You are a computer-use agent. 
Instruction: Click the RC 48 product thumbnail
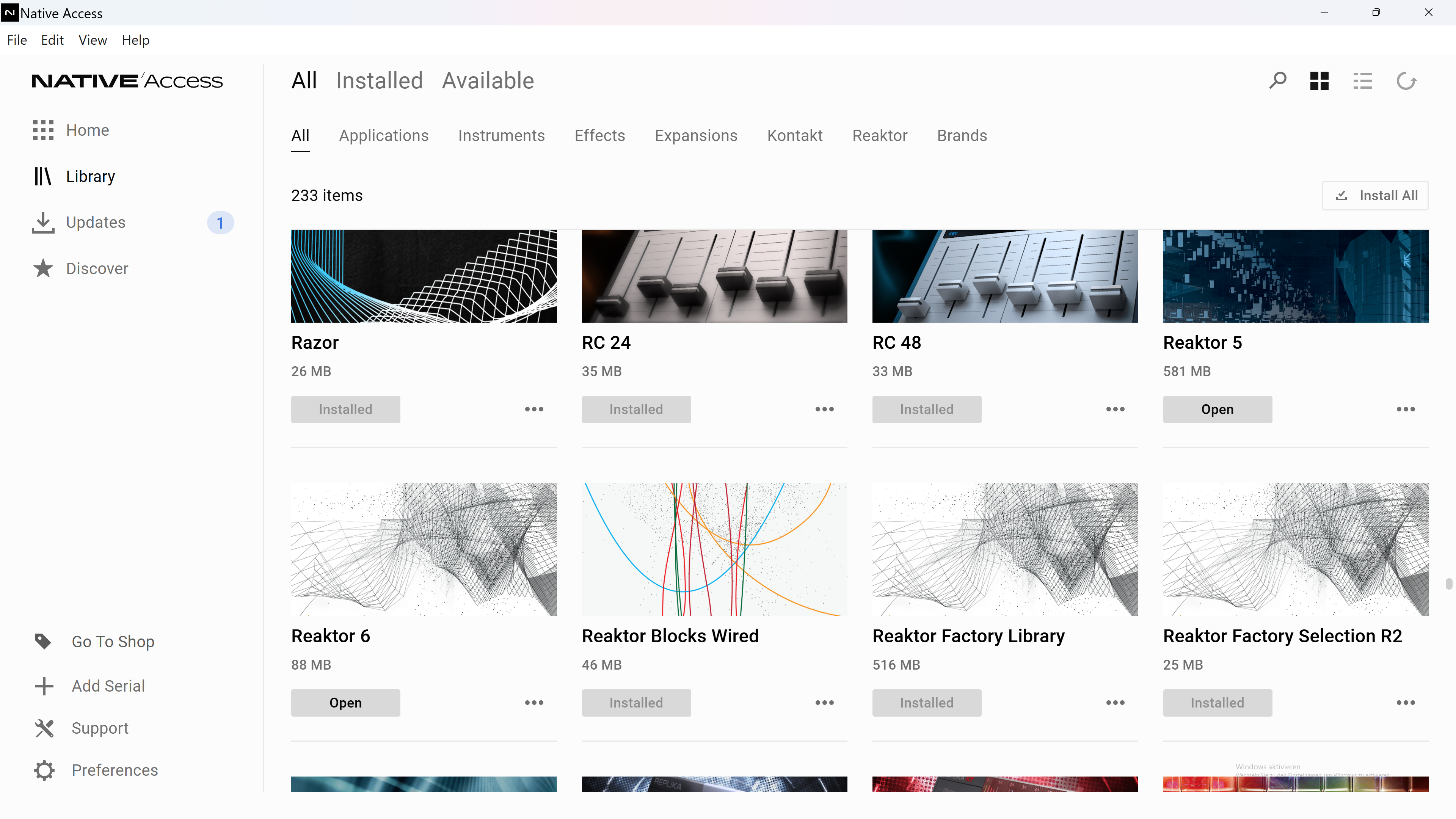pyautogui.click(x=1005, y=276)
